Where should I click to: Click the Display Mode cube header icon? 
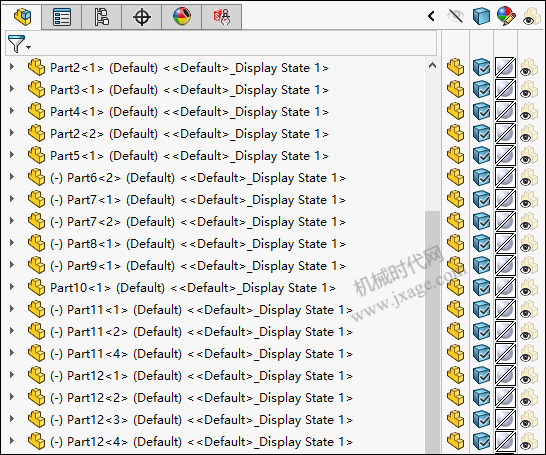[481, 16]
